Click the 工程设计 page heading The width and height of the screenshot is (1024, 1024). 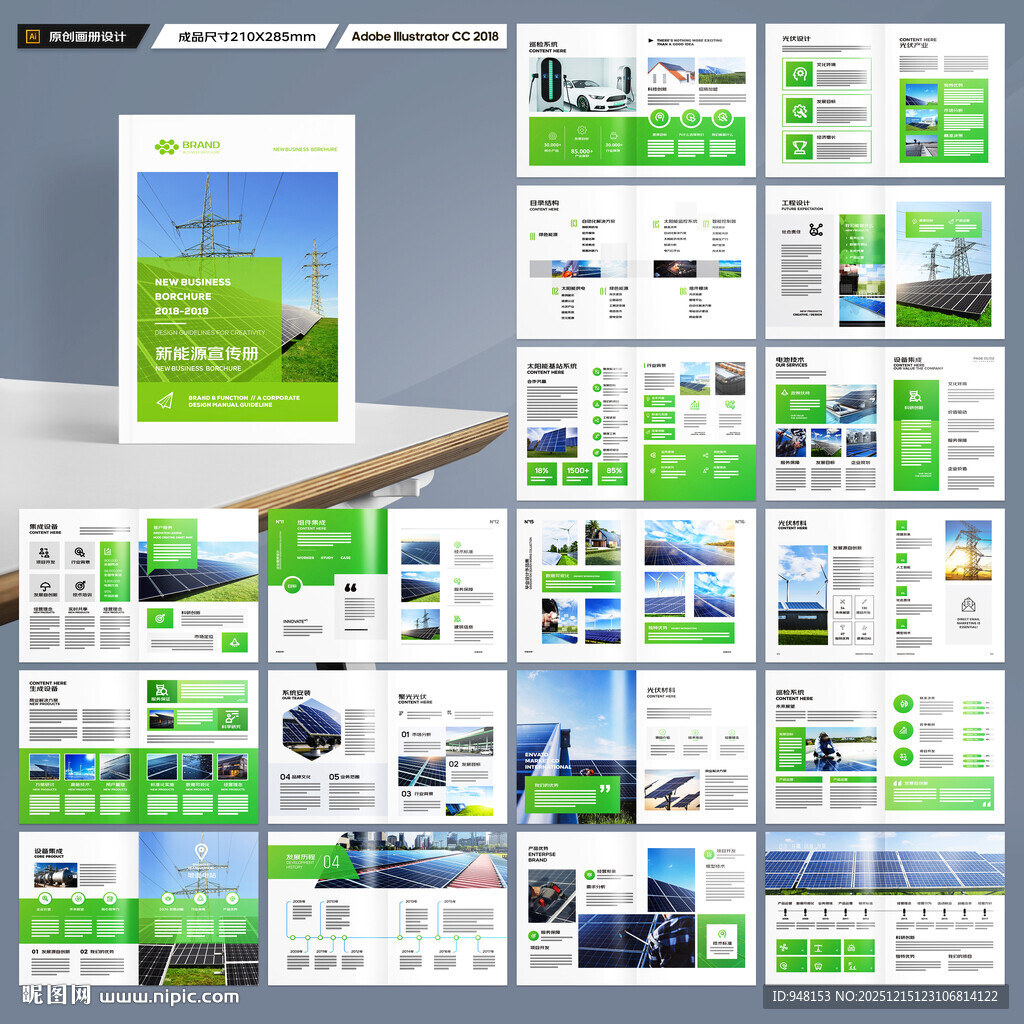(795, 203)
